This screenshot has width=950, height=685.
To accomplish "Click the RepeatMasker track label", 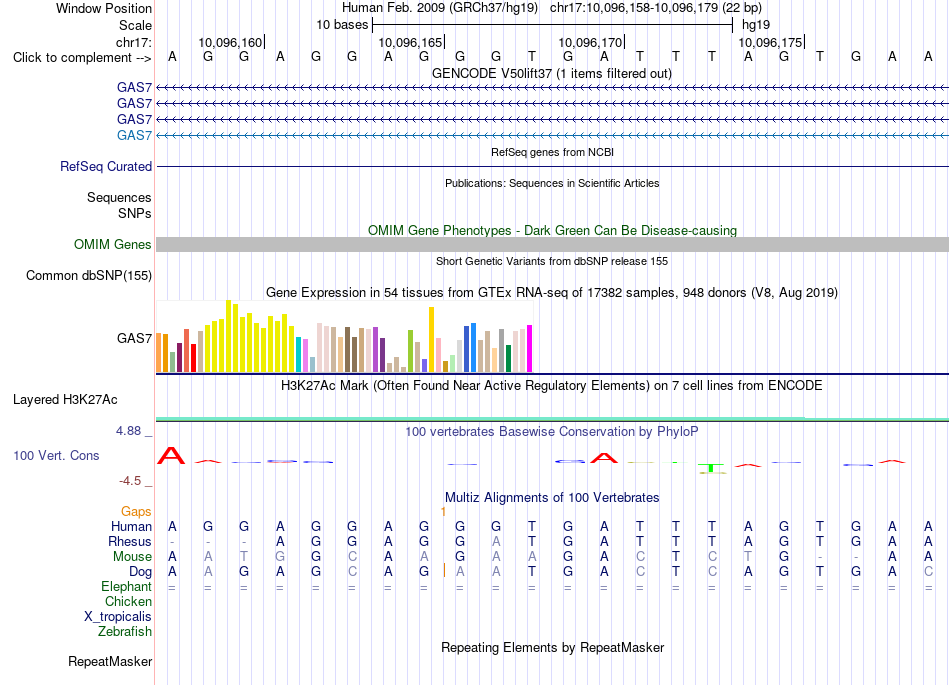I will click(110, 661).
